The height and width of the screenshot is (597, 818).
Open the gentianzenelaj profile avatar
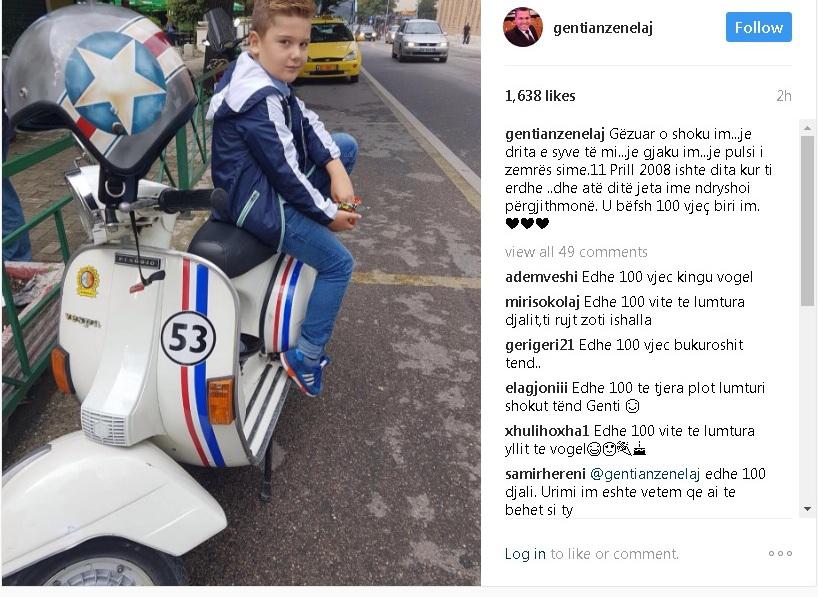click(523, 27)
